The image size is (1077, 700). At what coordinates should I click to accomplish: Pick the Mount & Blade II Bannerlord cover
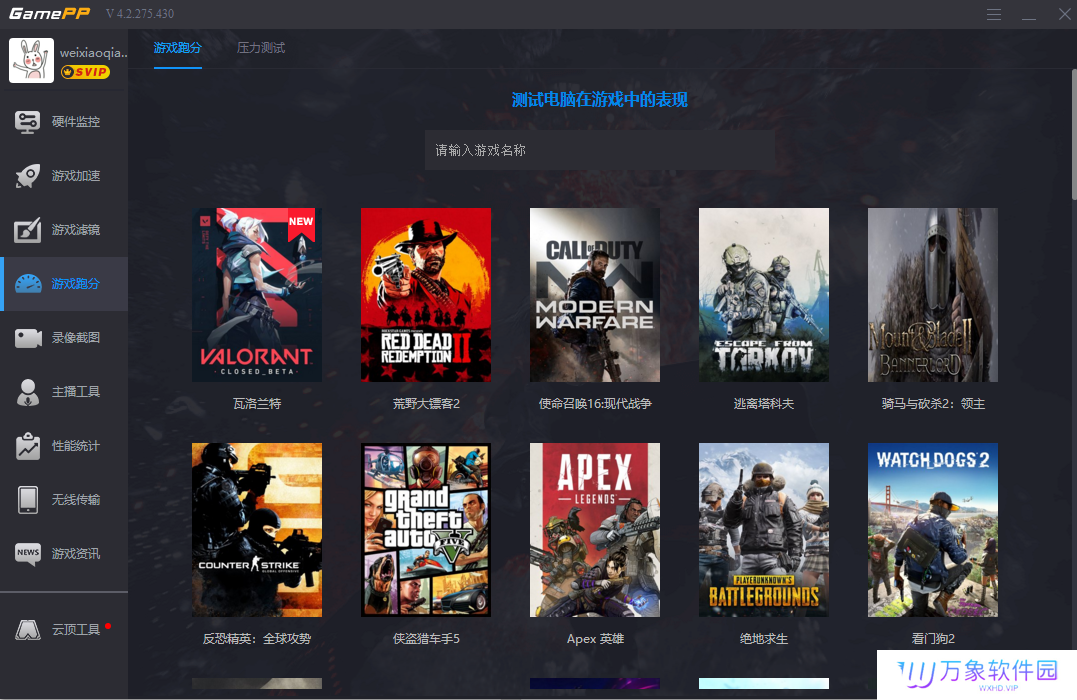click(x=933, y=295)
